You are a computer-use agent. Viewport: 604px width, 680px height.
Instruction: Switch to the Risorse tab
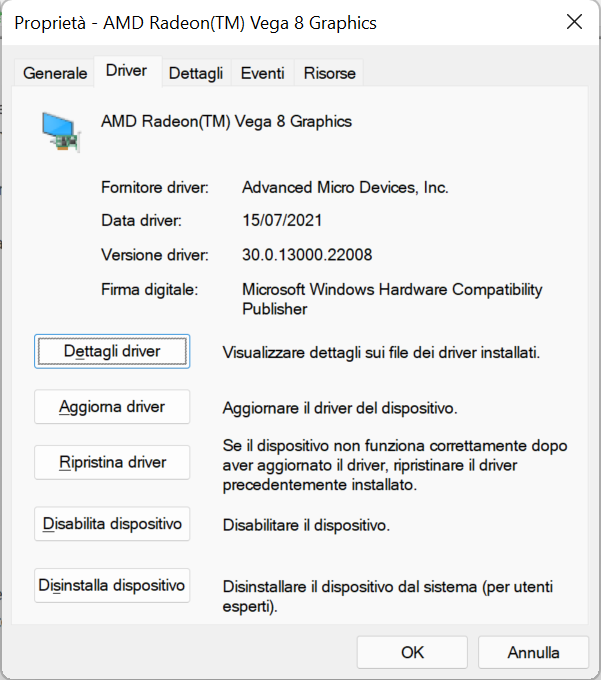[x=330, y=73]
